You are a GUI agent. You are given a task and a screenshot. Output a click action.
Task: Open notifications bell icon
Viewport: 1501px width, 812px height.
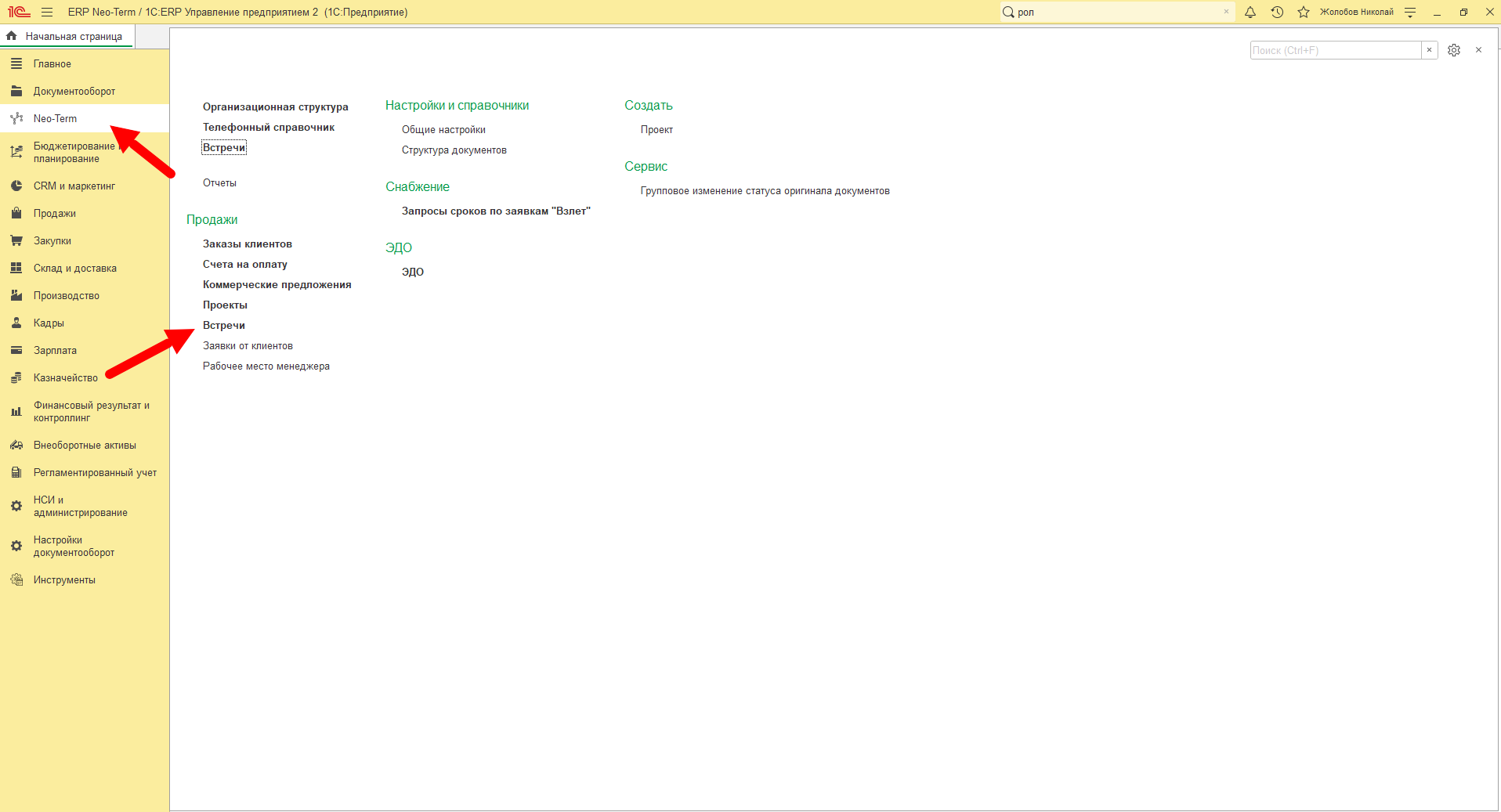tap(1250, 12)
